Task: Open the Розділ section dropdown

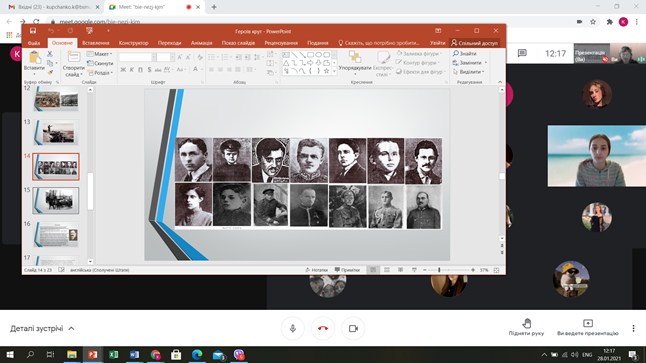Action: (x=99, y=73)
